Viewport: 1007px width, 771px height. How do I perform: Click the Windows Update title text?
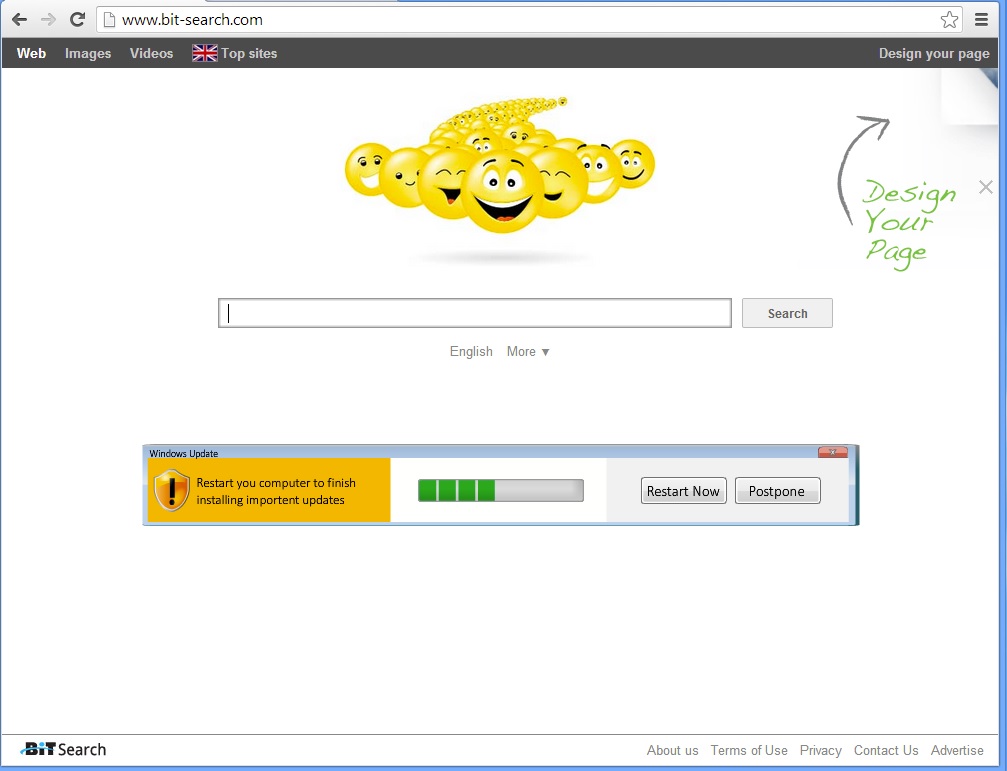pyautogui.click(x=184, y=453)
